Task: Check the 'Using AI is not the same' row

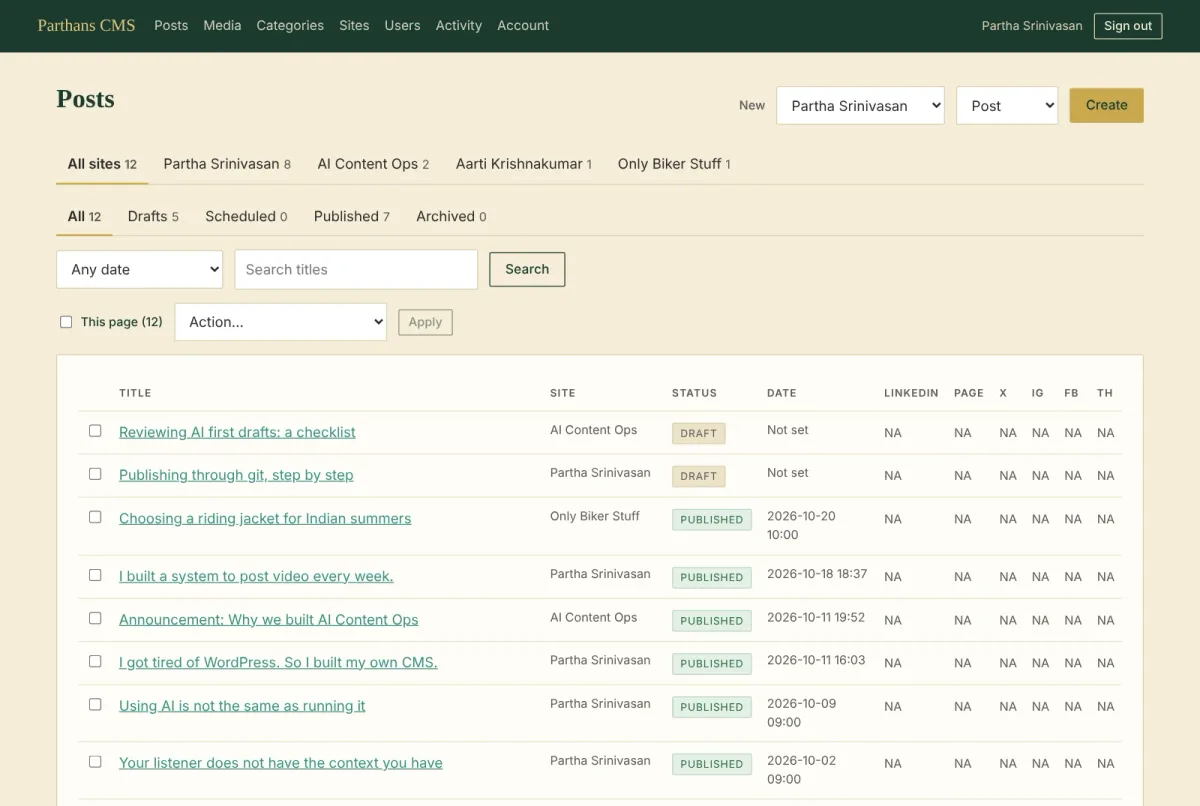Action: (x=95, y=704)
